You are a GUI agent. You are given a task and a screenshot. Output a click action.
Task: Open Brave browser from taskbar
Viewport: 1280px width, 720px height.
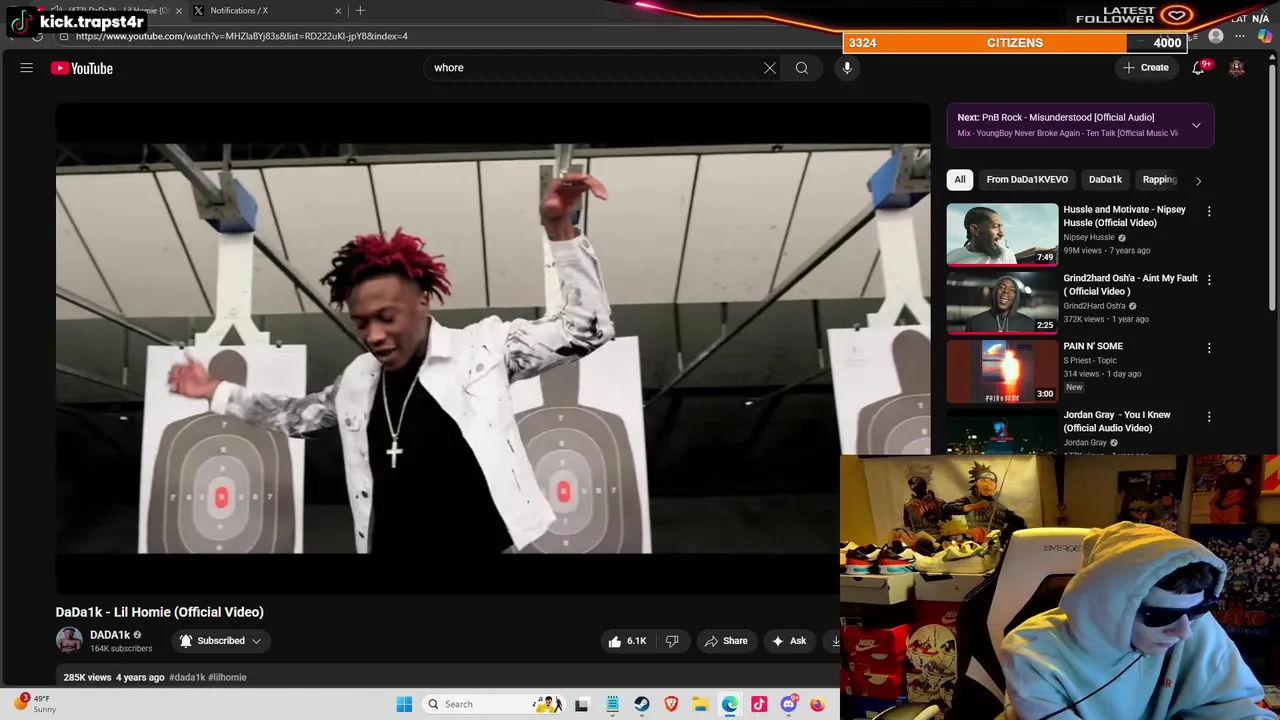click(x=671, y=704)
